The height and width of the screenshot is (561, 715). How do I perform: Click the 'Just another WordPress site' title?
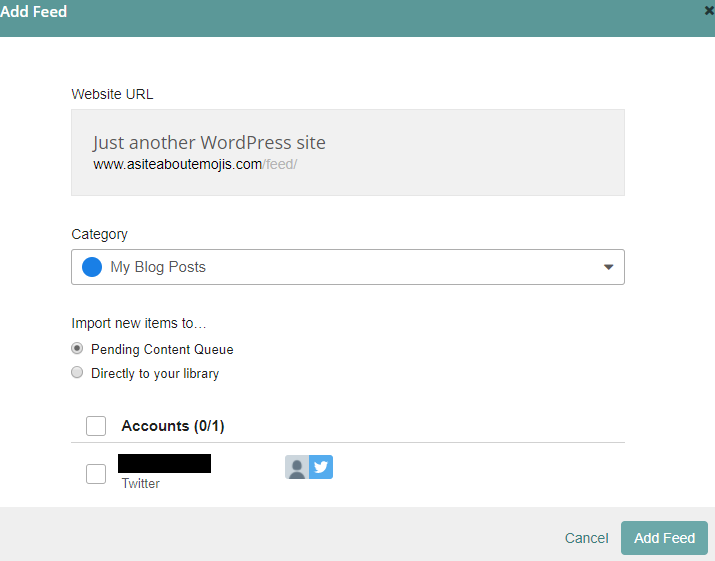[209, 142]
